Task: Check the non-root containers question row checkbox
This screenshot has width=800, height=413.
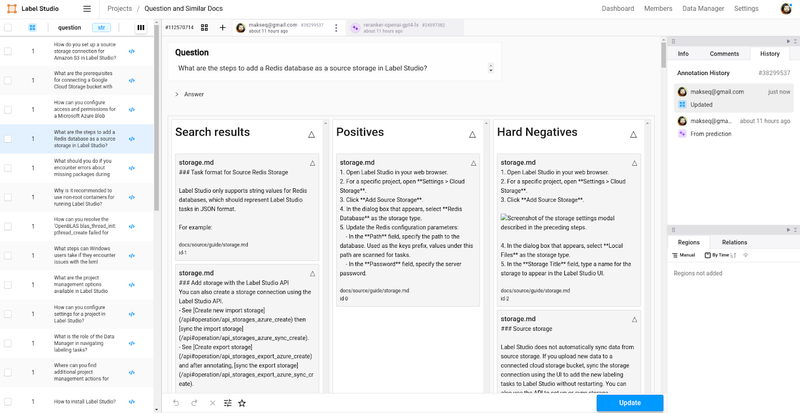Action: point(8,197)
